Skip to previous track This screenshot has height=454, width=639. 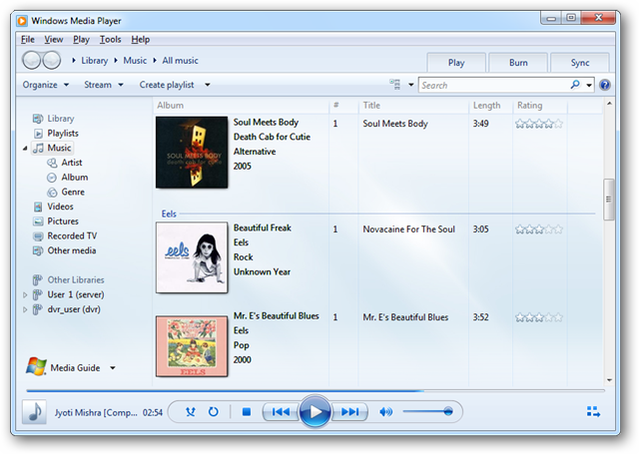tap(281, 412)
